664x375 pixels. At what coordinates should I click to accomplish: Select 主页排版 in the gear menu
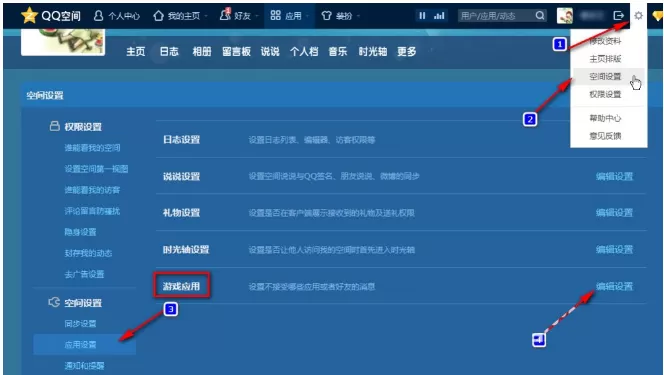[605, 59]
